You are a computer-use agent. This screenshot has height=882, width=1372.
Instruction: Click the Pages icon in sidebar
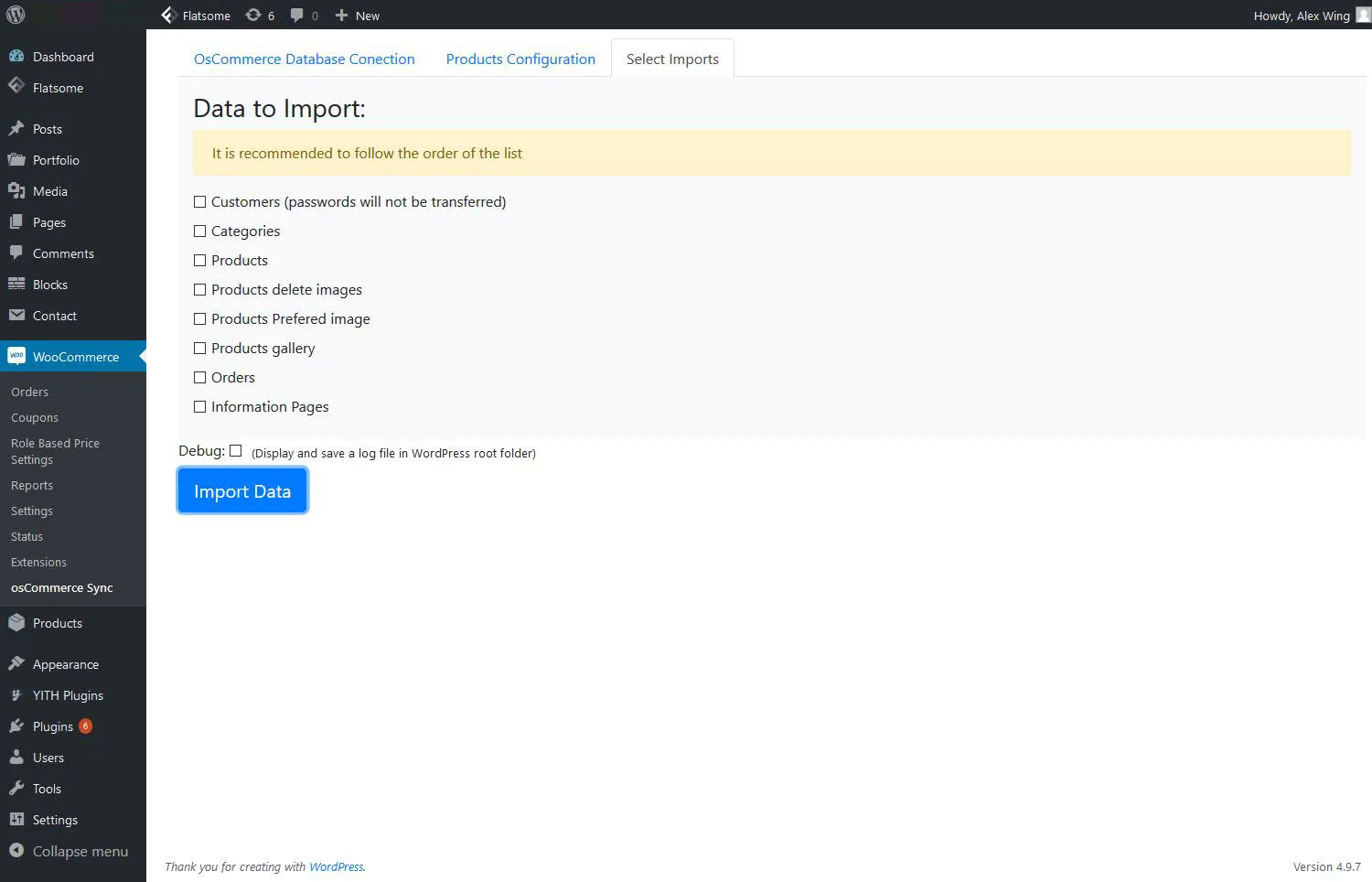tap(16, 221)
